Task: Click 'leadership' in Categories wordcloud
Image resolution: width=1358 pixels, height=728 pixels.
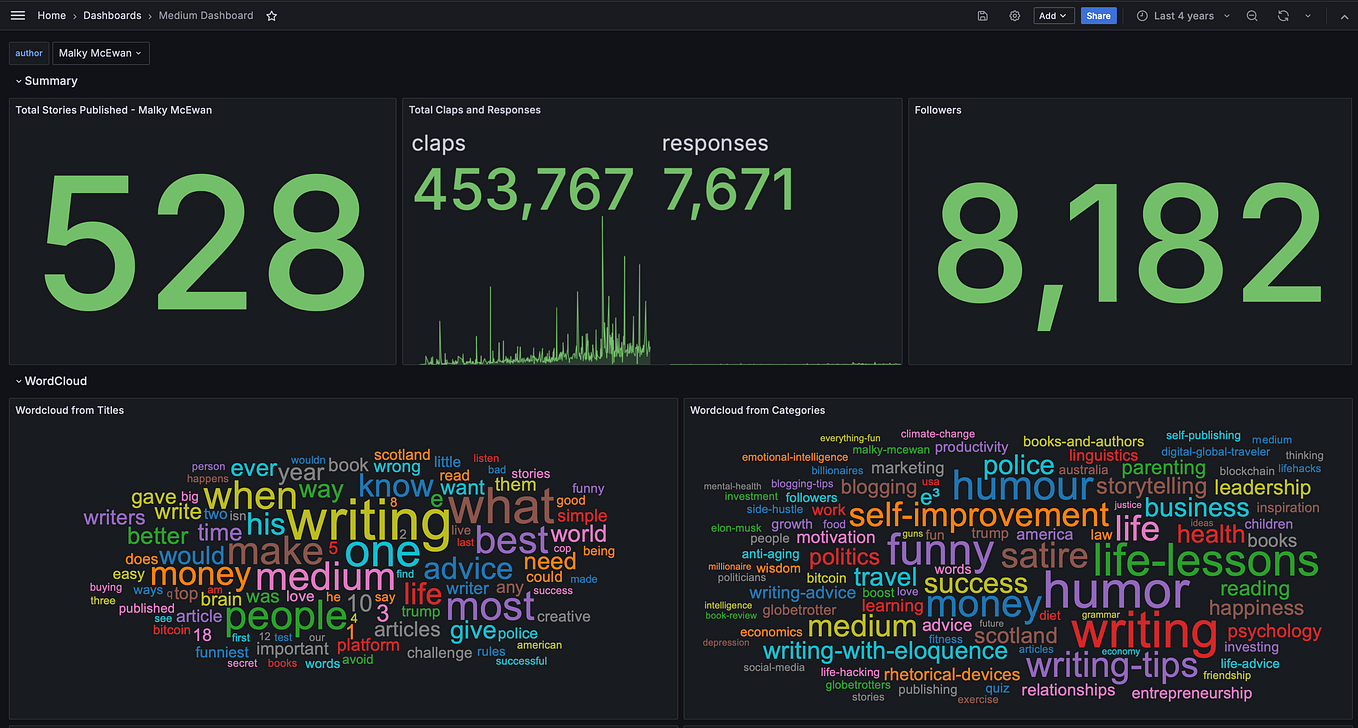Action: click(x=1262, y=488)
